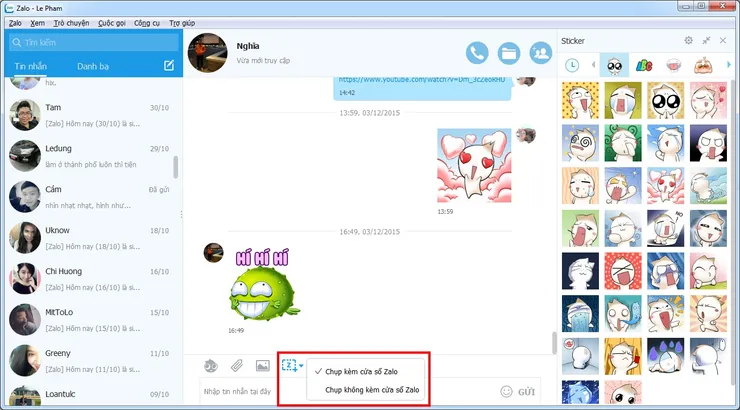Open the conversation with Chi Huong
The image size is (740, 410).
pyautogui.click(x=93, y=279)
